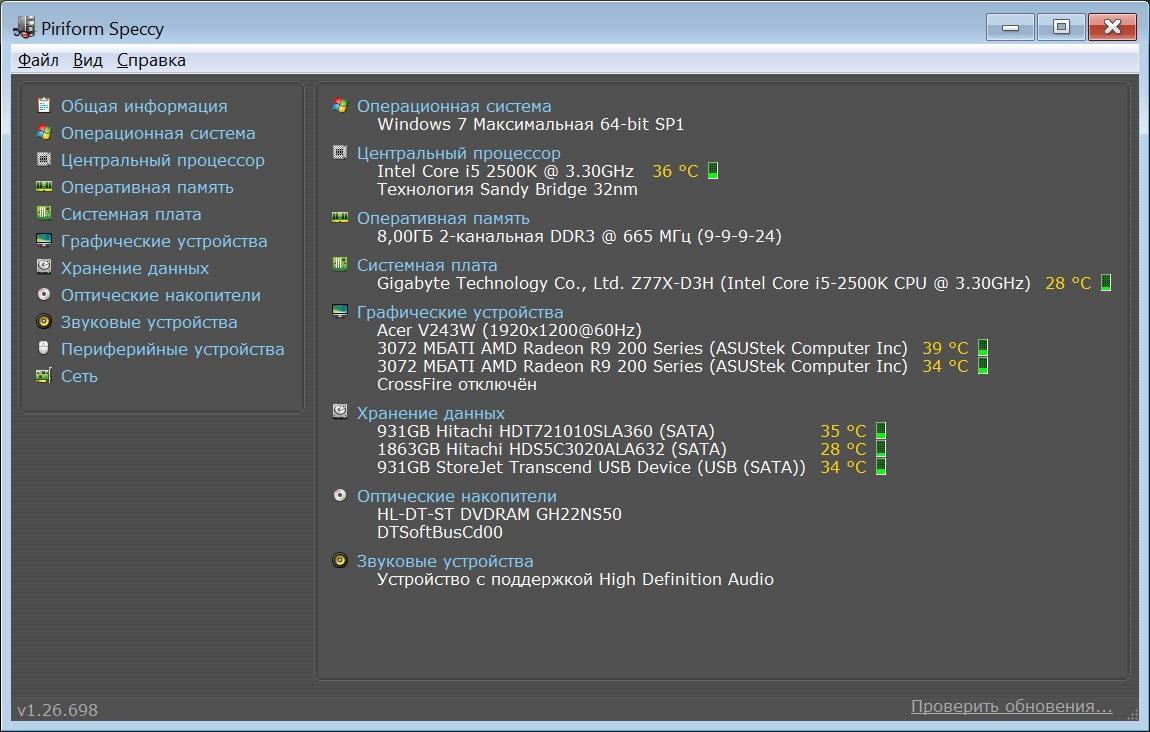Screen dimensions: 1150x732
Task: Click Windows 7 Максимальная 64-bit SP1 text
Action: [x=530, y=124]
